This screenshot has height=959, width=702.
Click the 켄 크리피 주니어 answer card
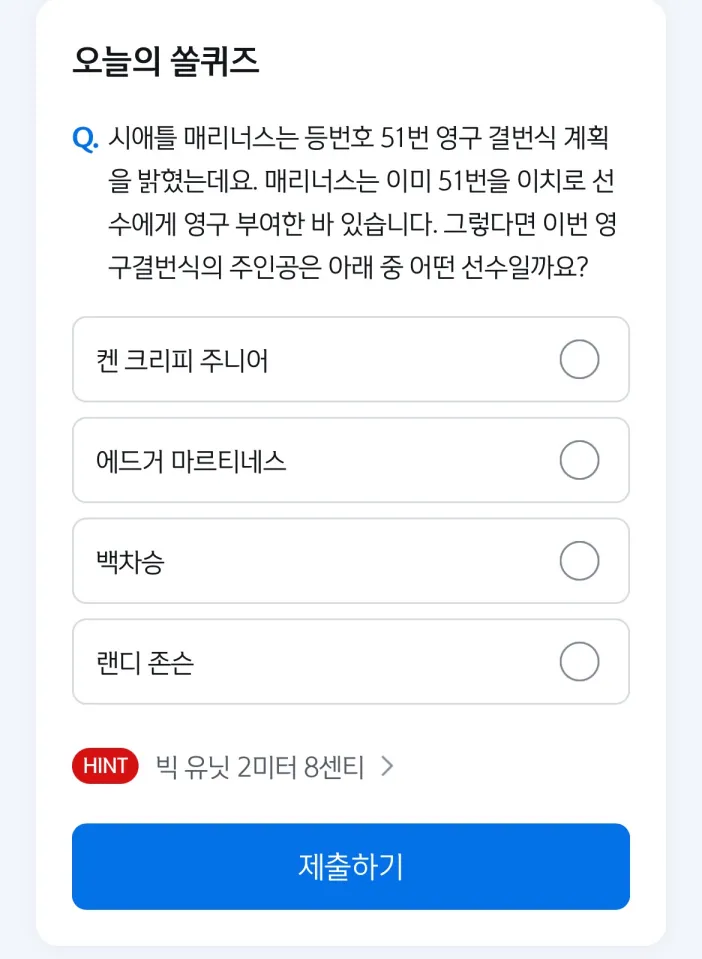(300, 360)
